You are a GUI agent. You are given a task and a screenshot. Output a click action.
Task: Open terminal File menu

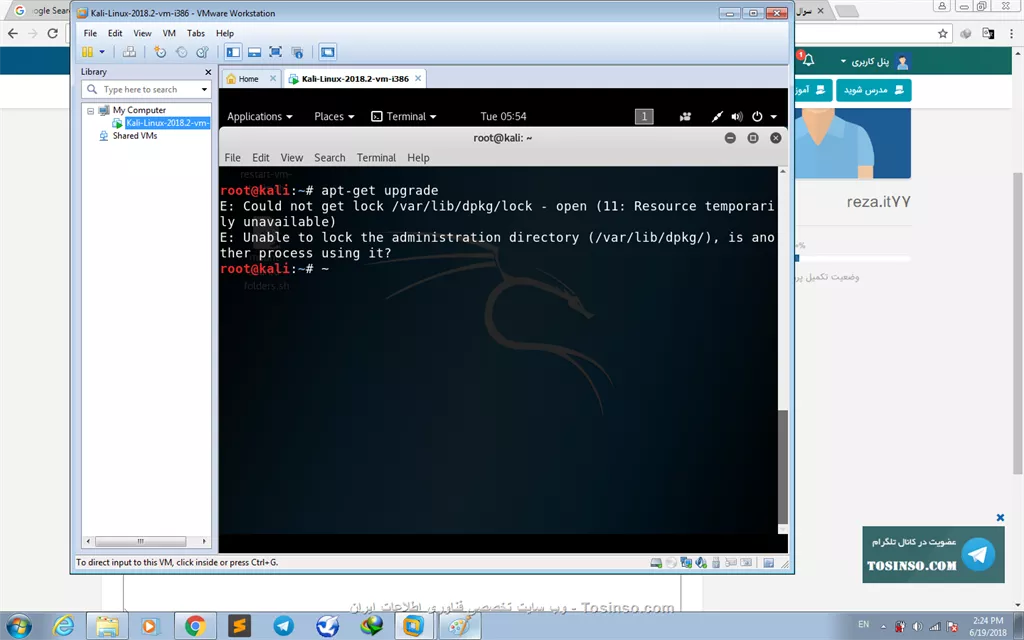pos(232,157)
